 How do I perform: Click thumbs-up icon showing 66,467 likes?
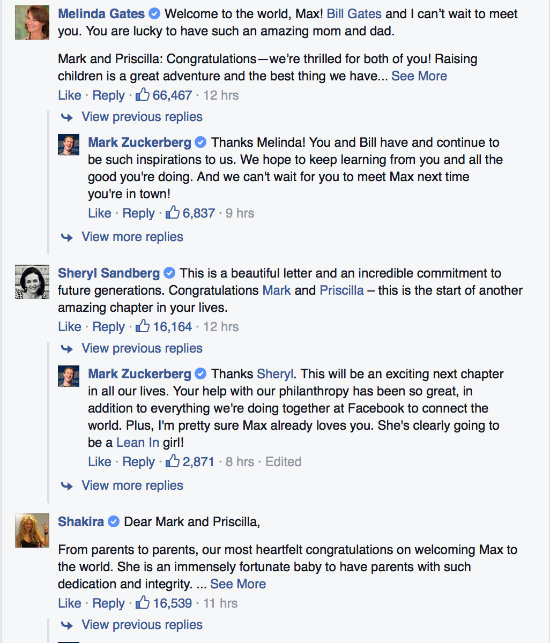coord(142,95)
